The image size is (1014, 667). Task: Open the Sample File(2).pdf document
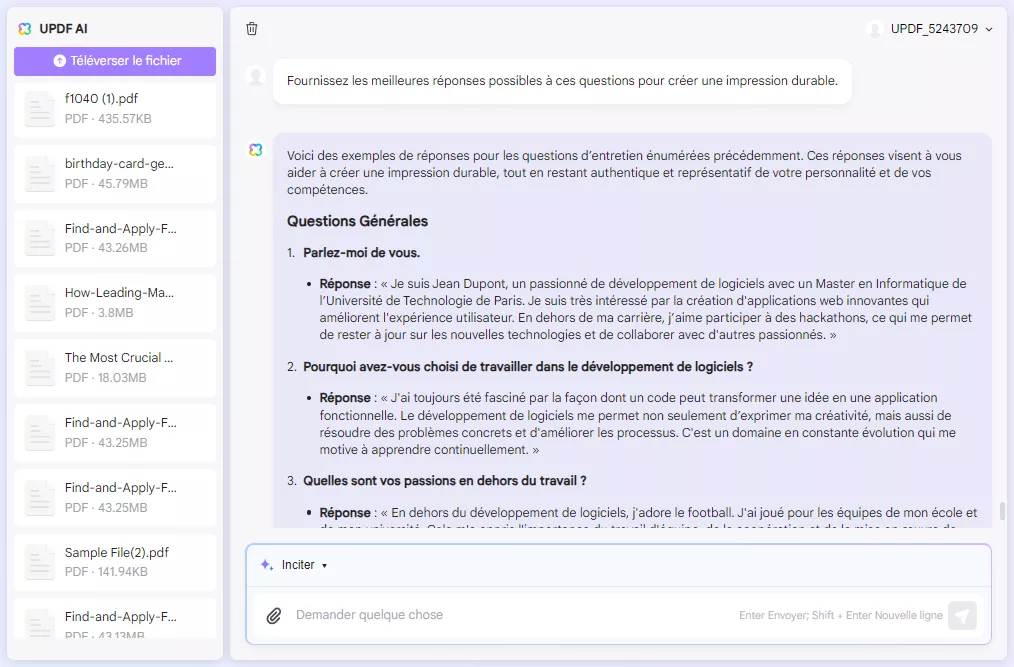click(114, 562)
